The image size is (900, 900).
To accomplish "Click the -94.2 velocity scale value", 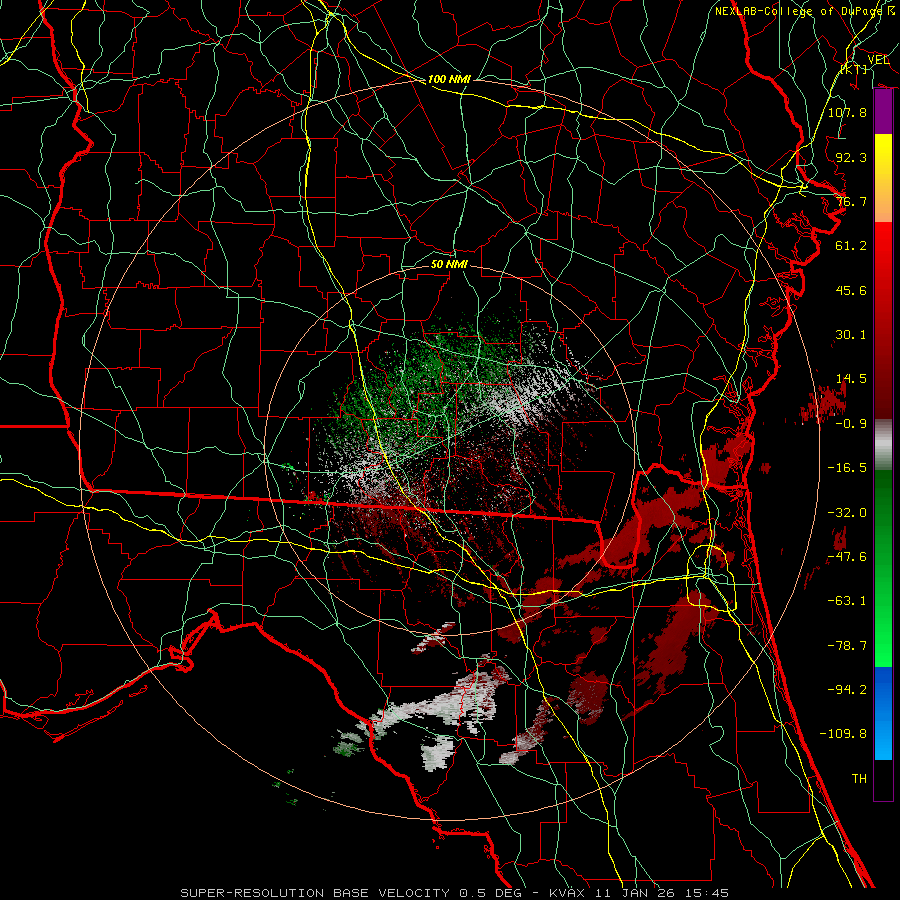I will [x=847, y=690].
